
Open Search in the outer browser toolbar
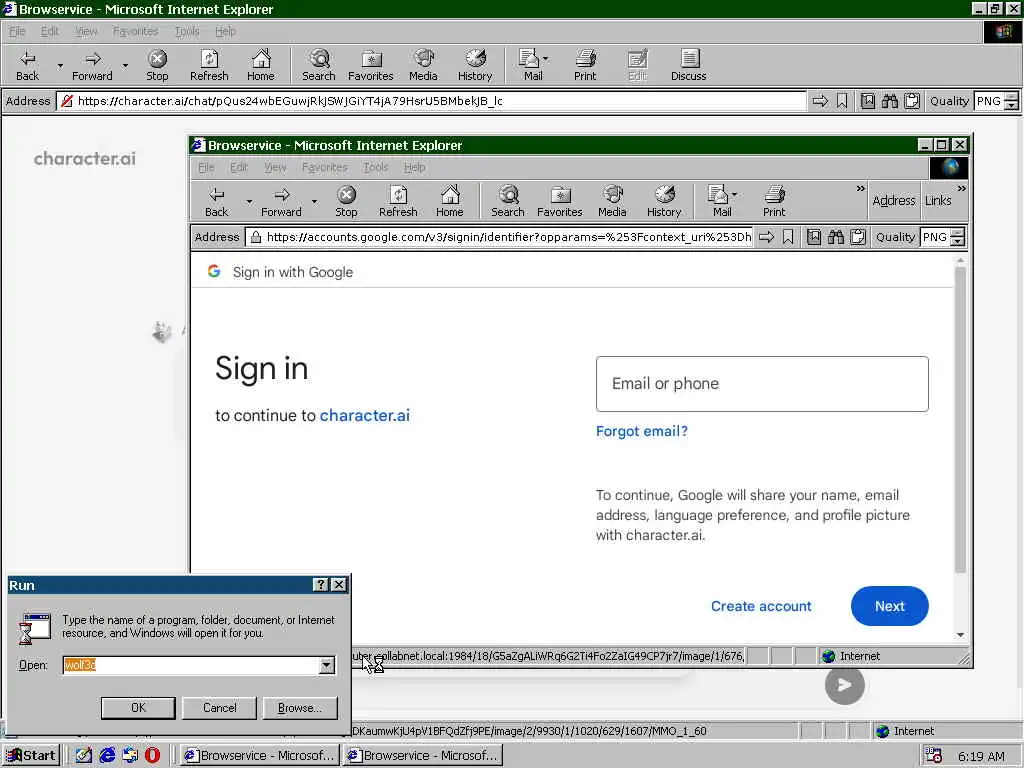319,65
